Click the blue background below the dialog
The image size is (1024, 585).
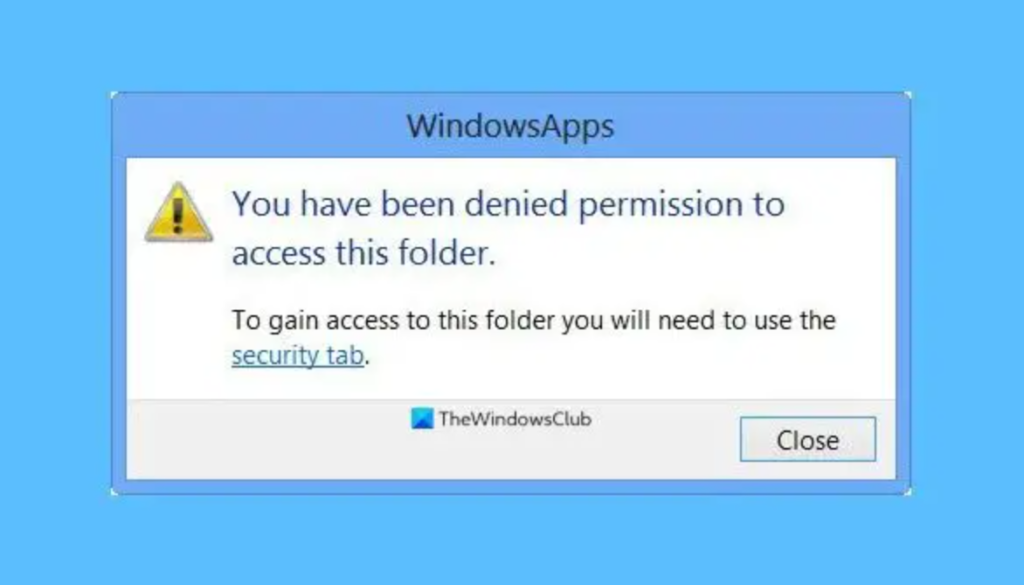tap(510, 540)
